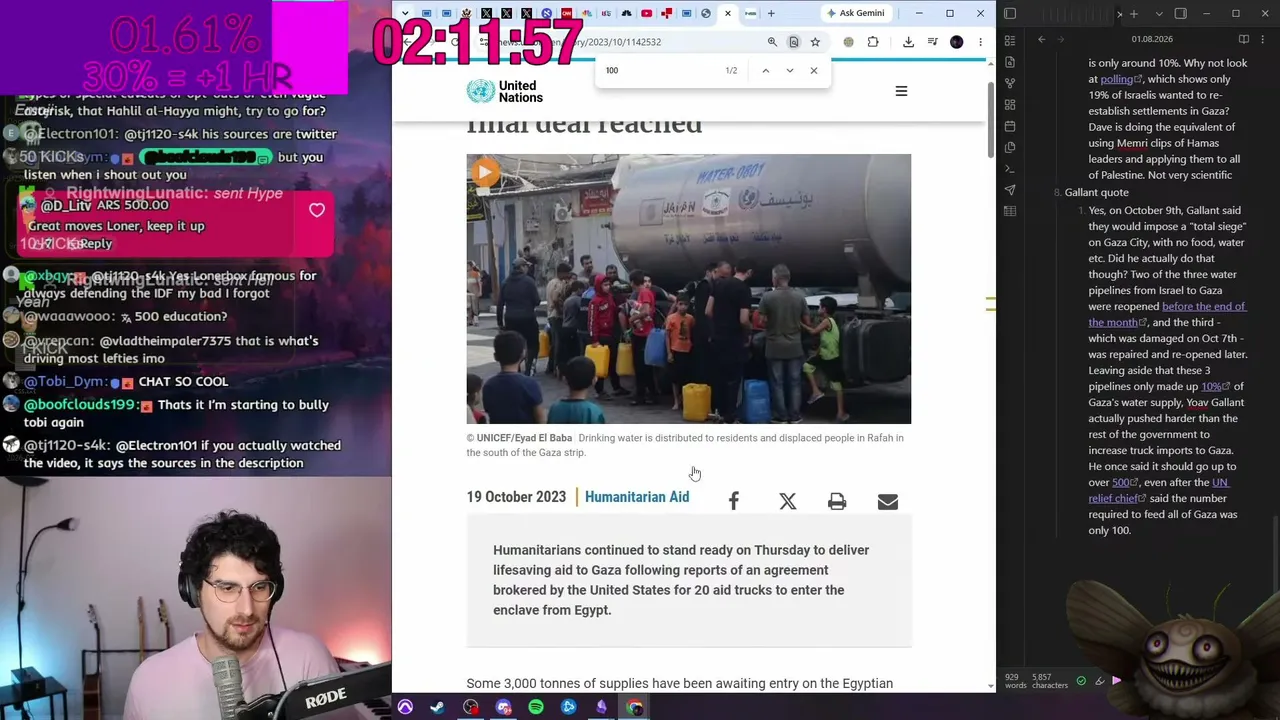Go to previous find-in-page match

point(765,71)
